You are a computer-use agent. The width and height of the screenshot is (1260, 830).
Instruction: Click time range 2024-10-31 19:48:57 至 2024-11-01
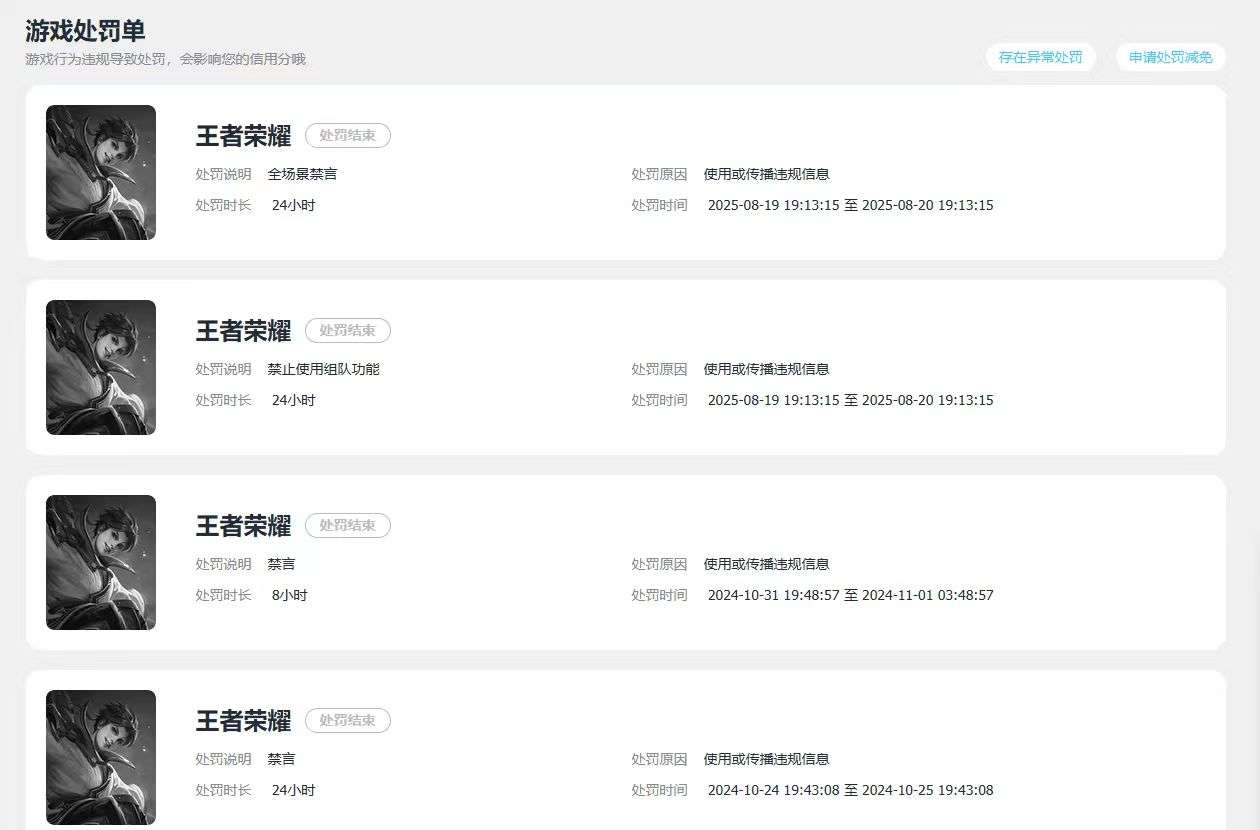[851, 595]
